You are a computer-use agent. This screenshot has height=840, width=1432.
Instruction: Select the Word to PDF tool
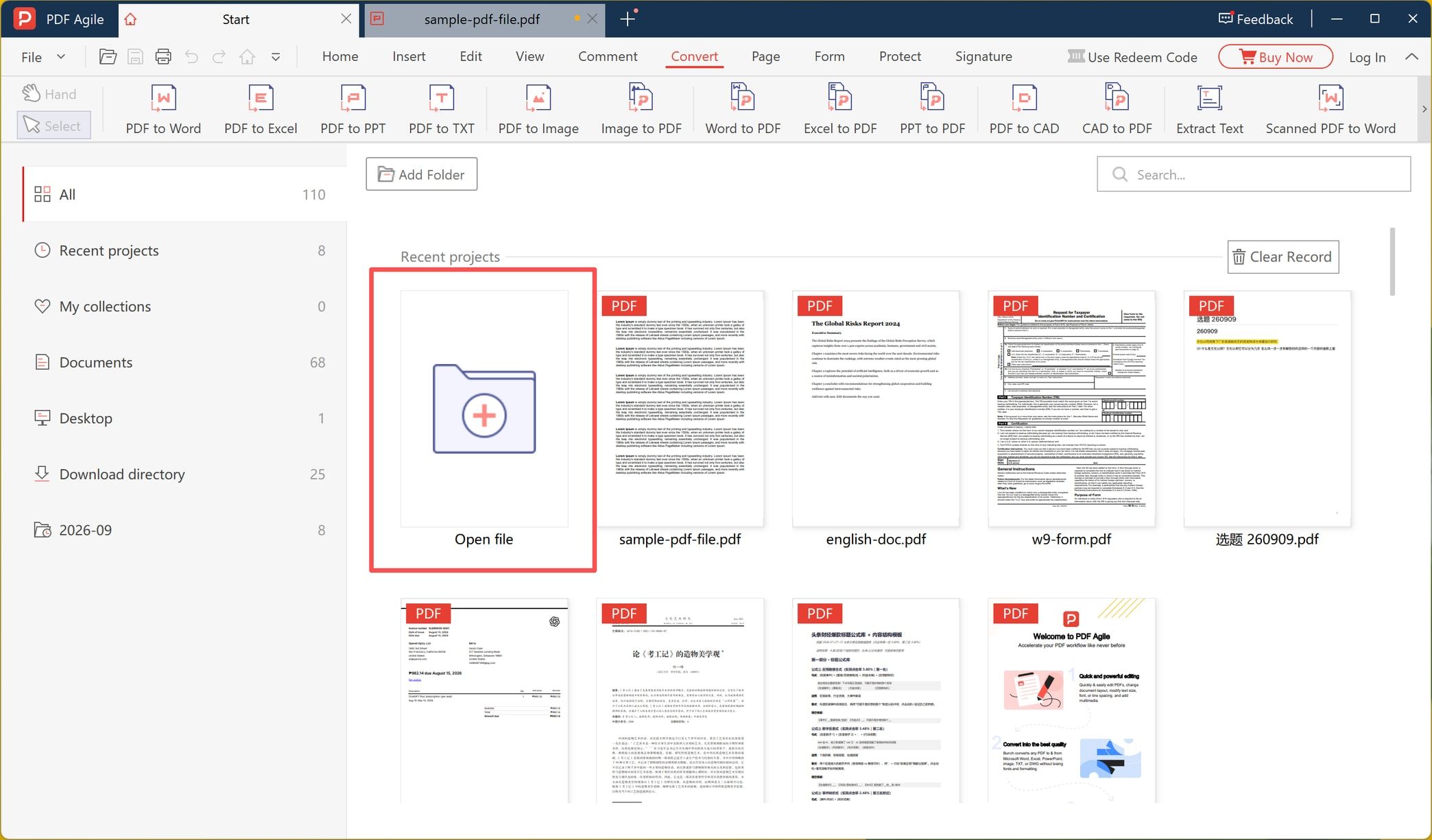point(743,110)
